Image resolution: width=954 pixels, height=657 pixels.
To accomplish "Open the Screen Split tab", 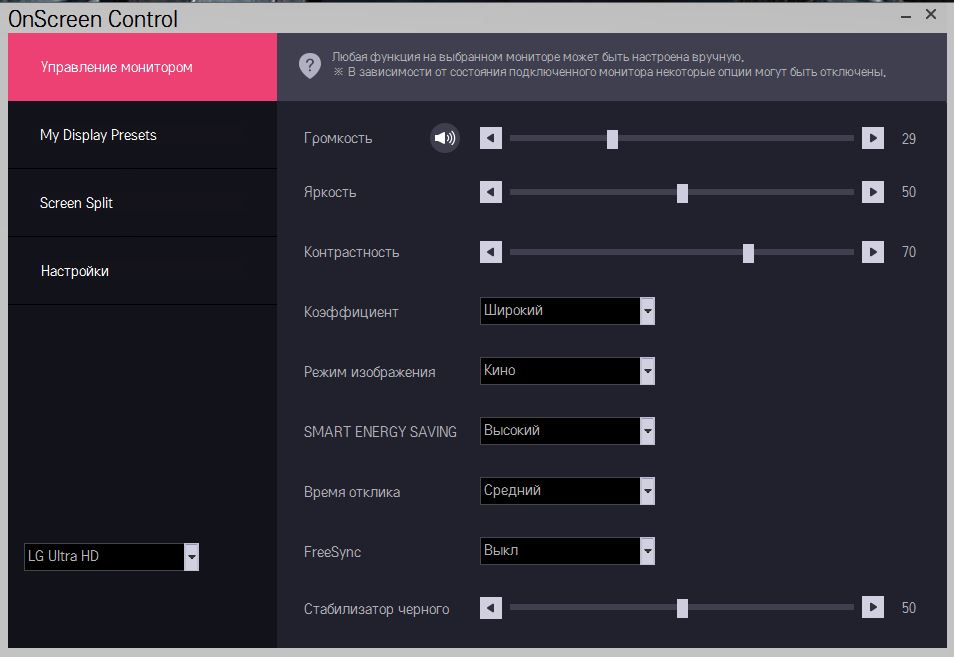I will 76,203.
